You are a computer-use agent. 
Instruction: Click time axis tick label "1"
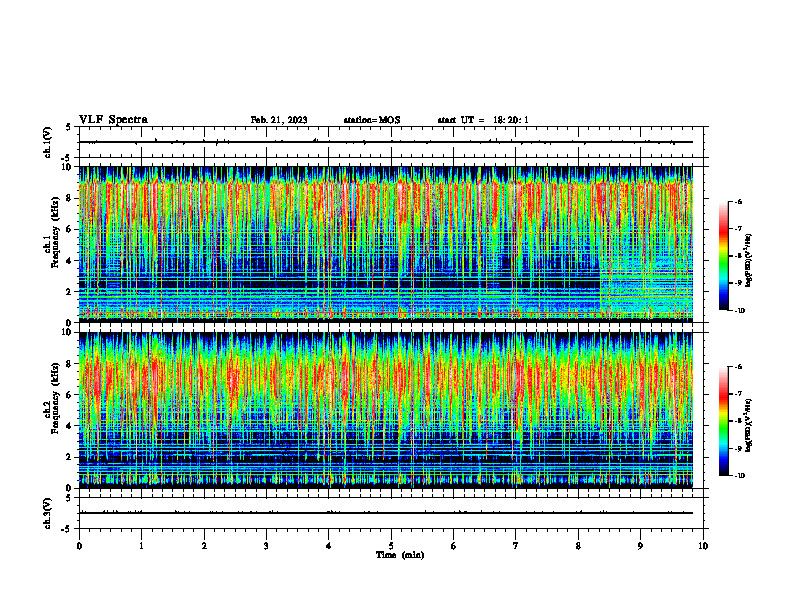142,546
